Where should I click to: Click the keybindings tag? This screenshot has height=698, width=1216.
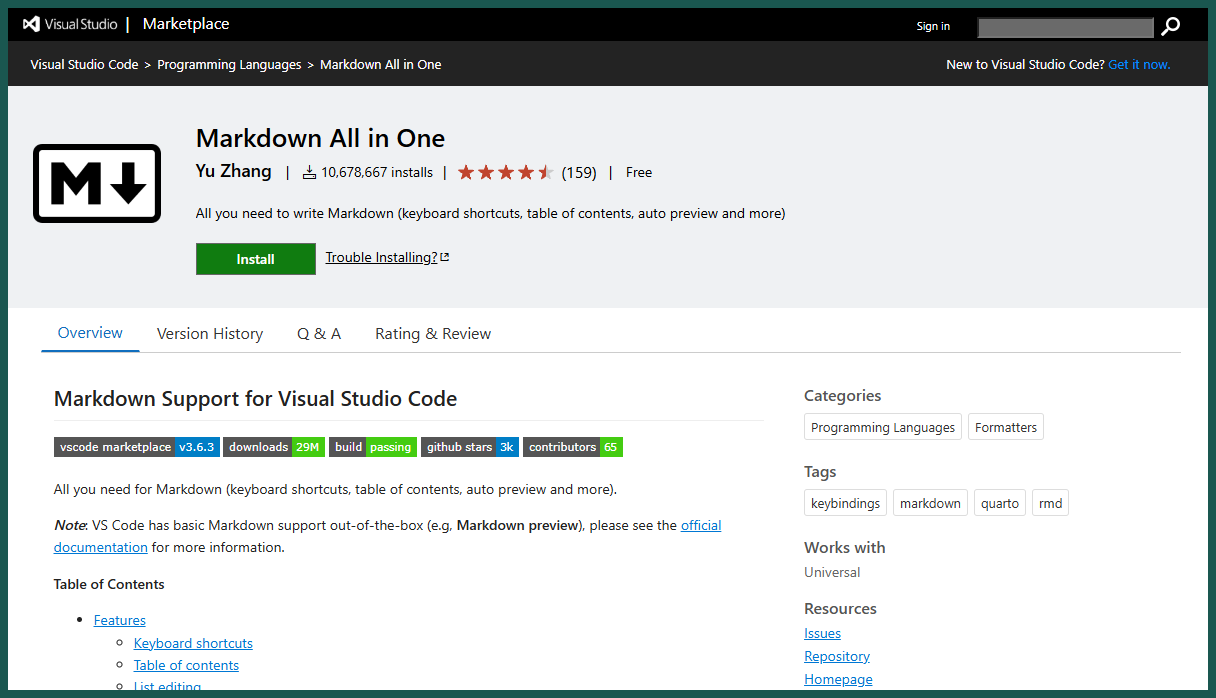(845, 503)
